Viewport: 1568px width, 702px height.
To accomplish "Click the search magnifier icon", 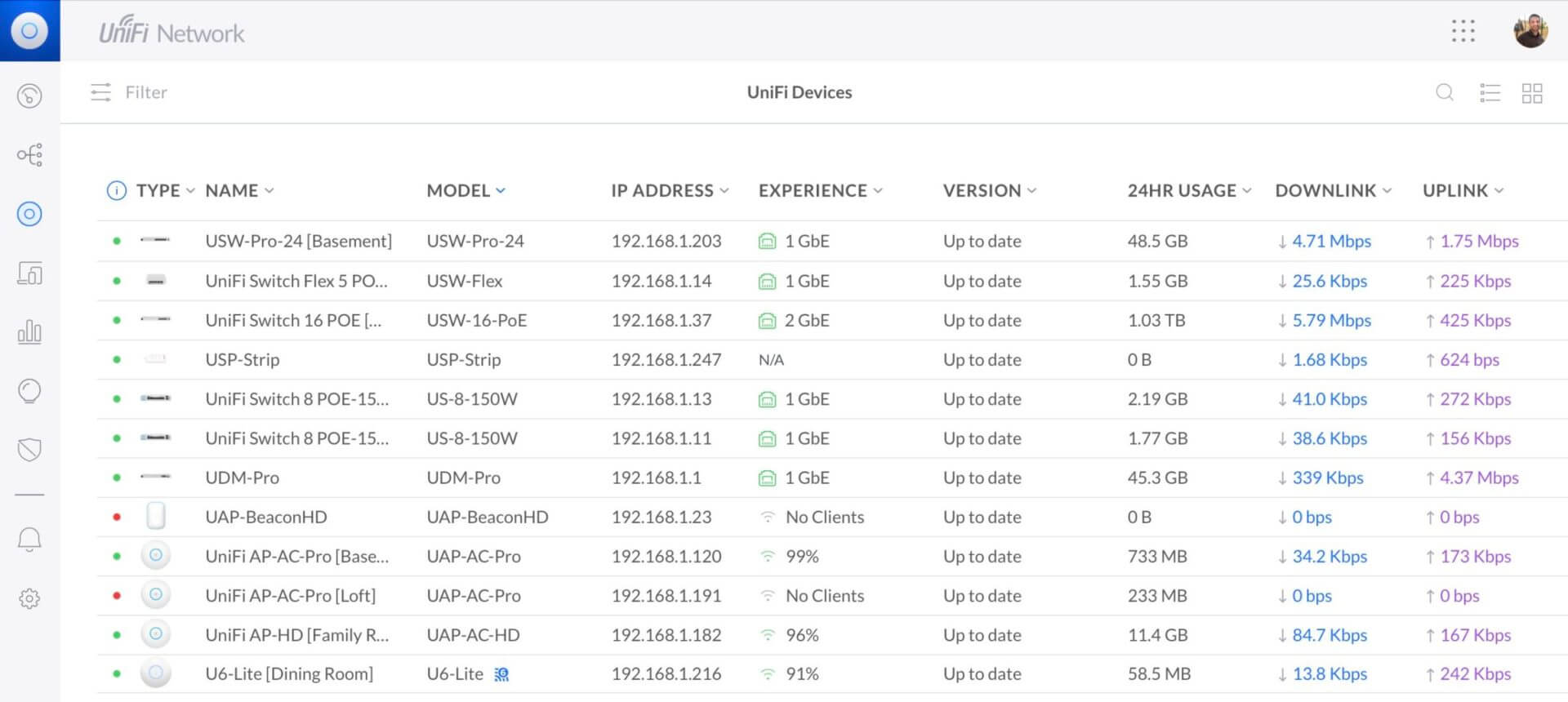I will pyautogui.click(x=1445, y=92).
